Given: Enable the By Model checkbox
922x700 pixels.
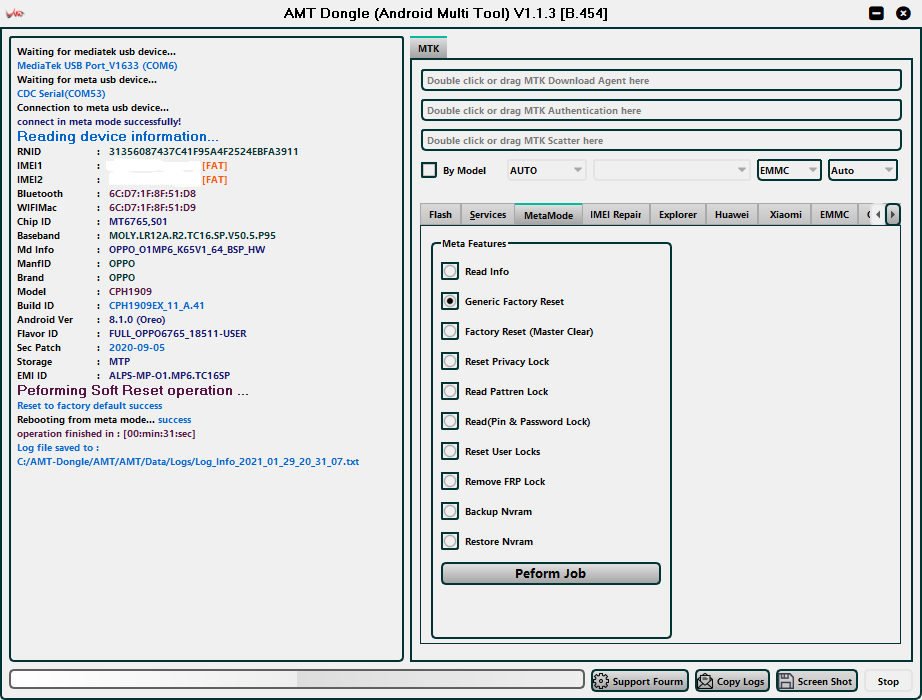Looking at the screenshot, I should tap(429, 171).
